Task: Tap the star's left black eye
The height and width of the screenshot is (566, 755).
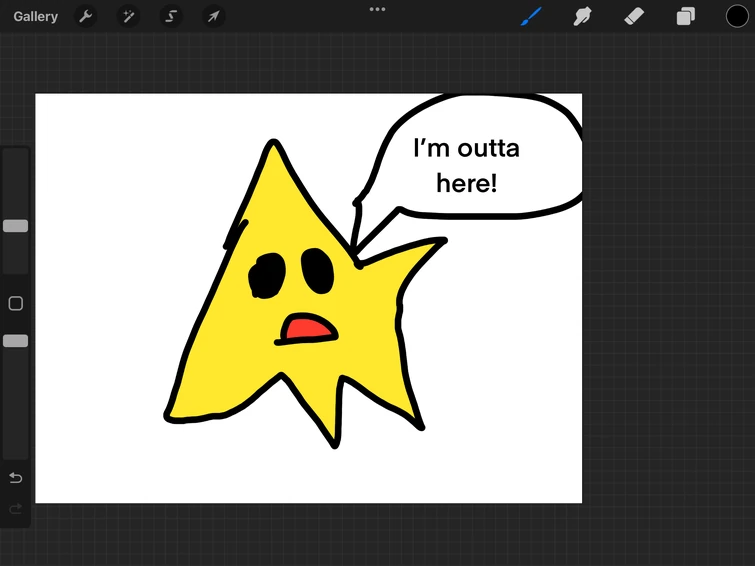Action: pyautogui.click(x=267, y=275)
